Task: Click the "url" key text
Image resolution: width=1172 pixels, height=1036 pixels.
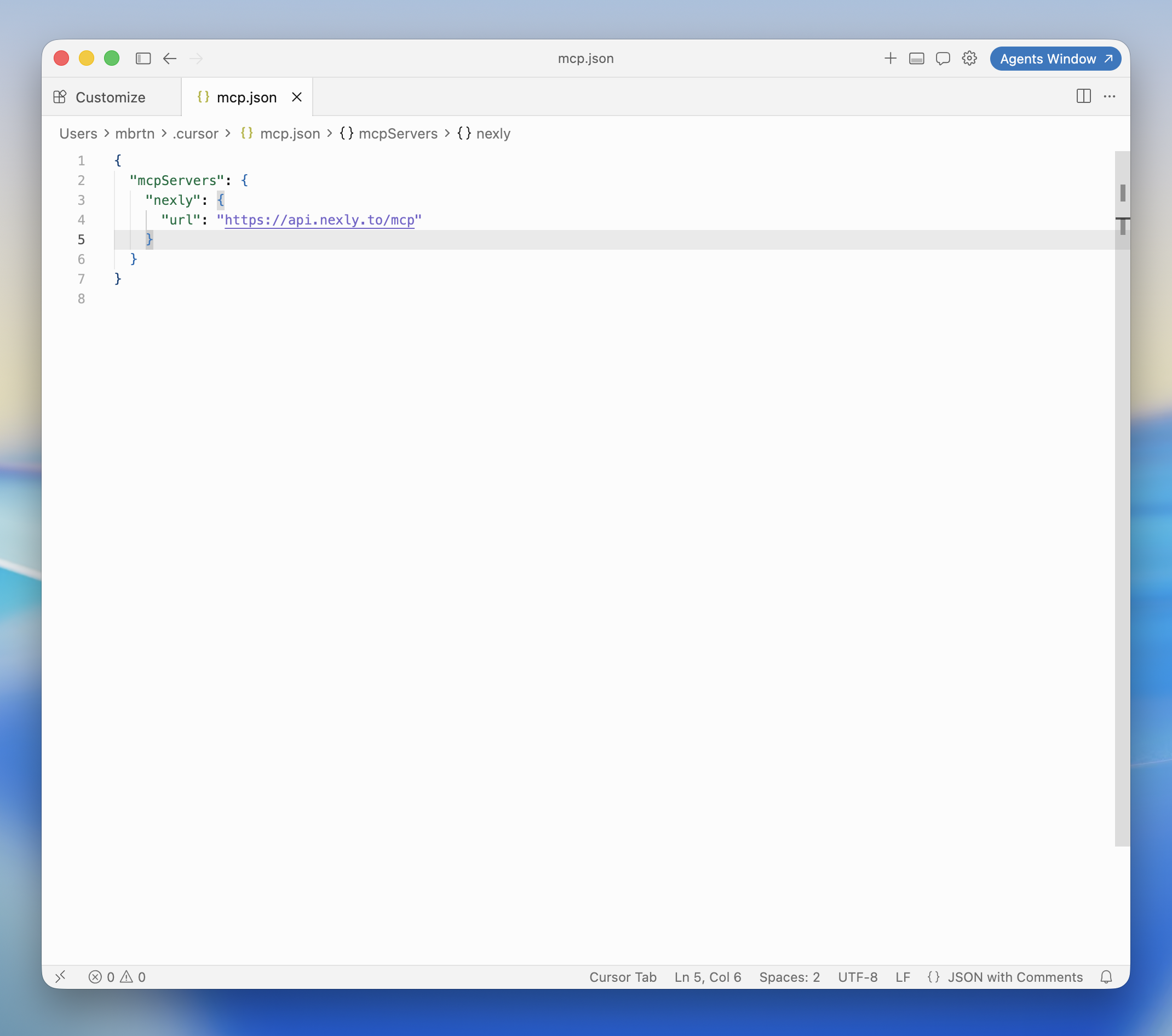Action: tap(181, 220)
